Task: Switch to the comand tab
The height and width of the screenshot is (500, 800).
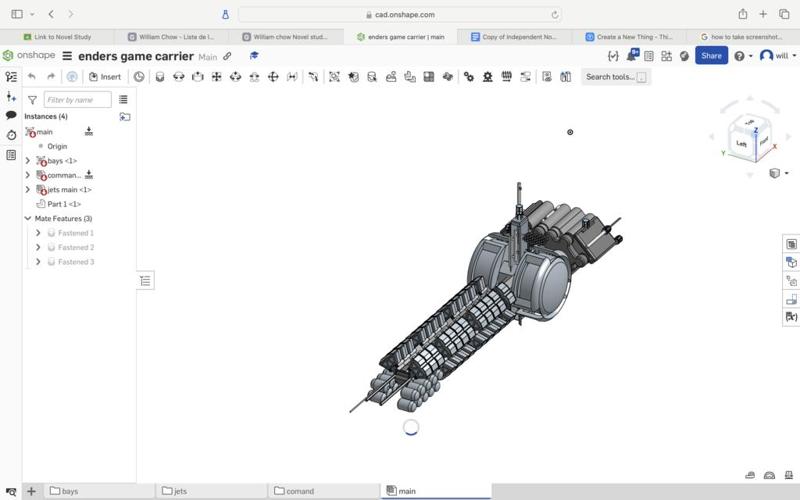Action: click(323, 491)
